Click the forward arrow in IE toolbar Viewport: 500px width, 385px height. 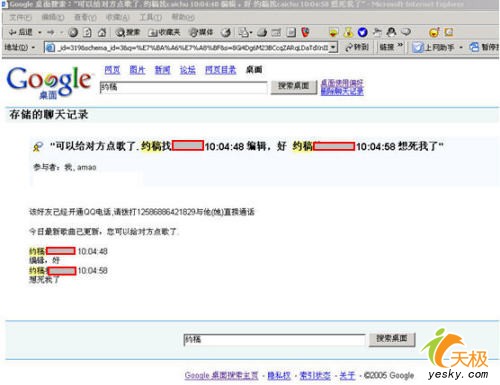tap(51, 32)
